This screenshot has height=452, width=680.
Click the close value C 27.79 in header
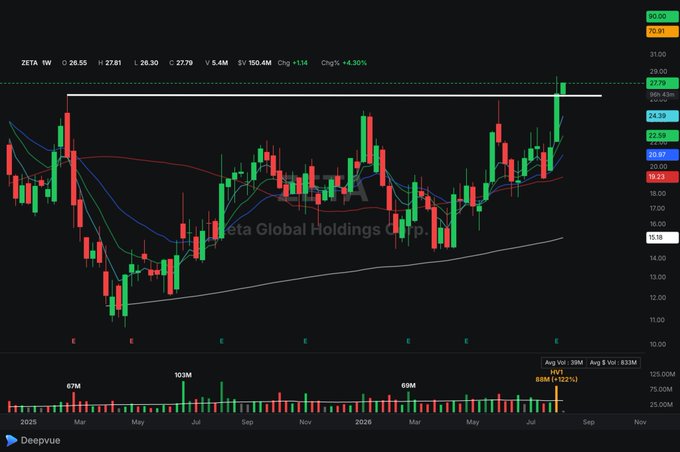(181, 63)
